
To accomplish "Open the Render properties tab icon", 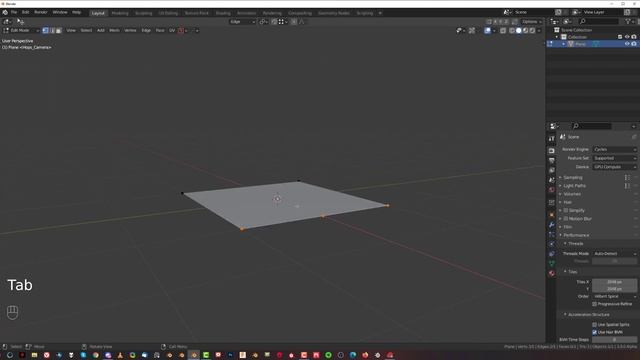I will [x=551, y=151].
